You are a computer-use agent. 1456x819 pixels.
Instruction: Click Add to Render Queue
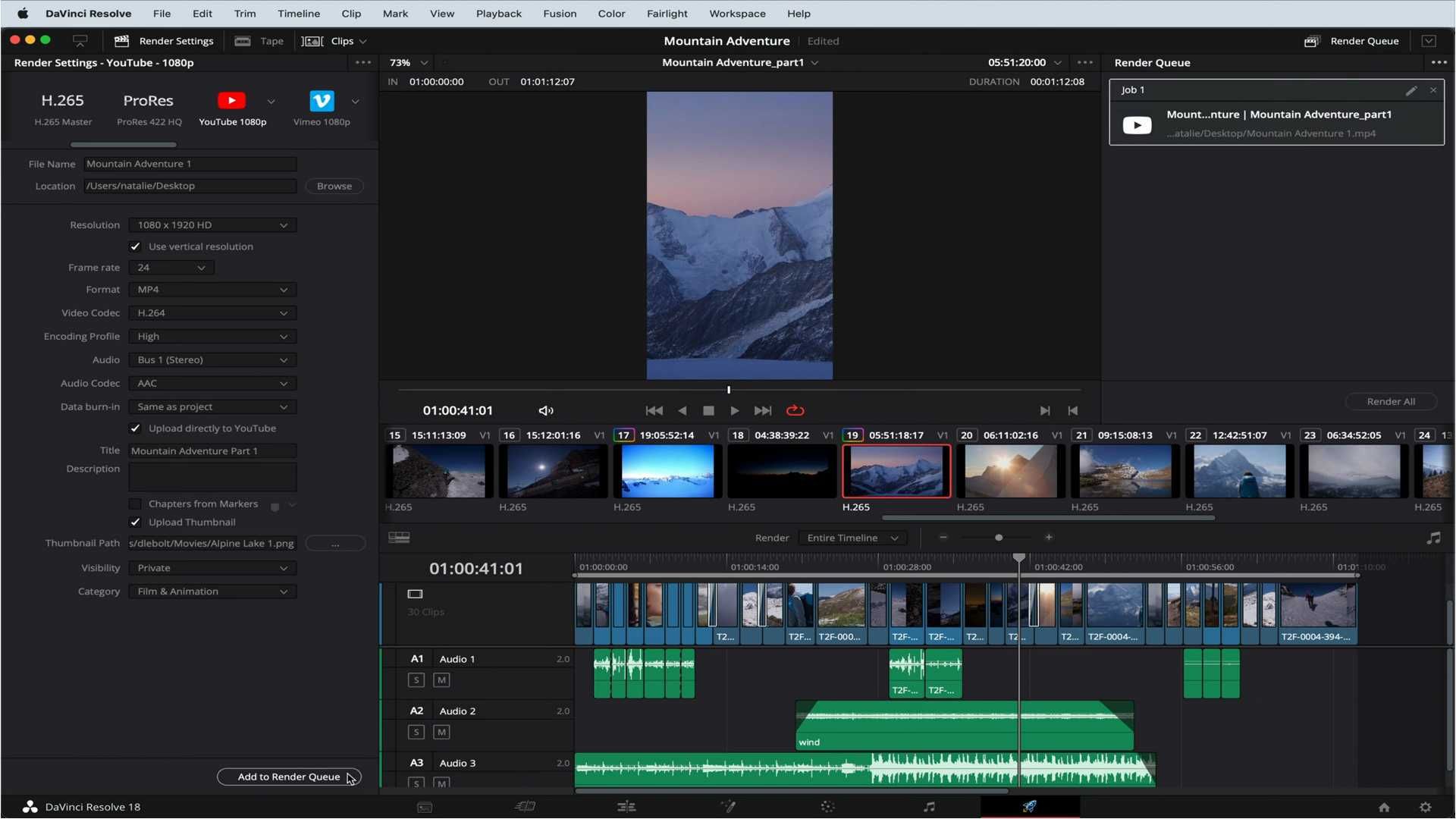(x=288, y=777)
